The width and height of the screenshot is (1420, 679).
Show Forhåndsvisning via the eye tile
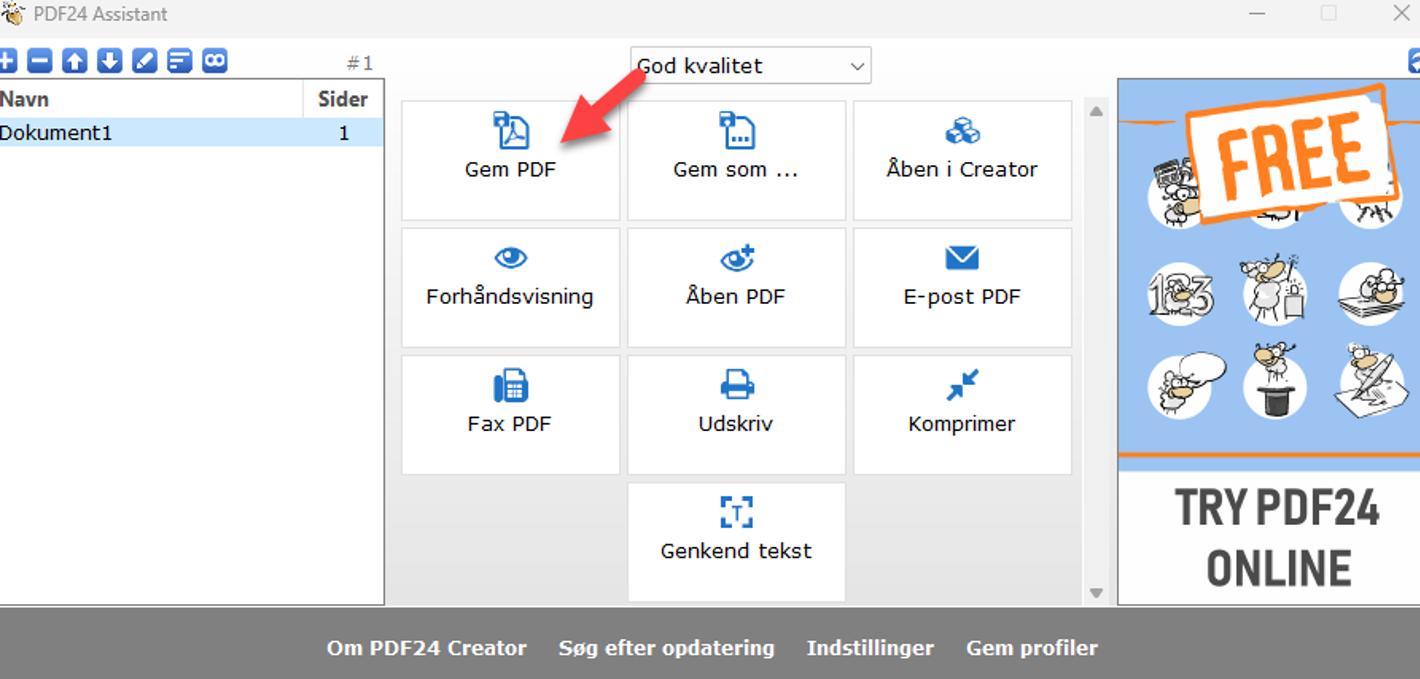tap(511, 288)
